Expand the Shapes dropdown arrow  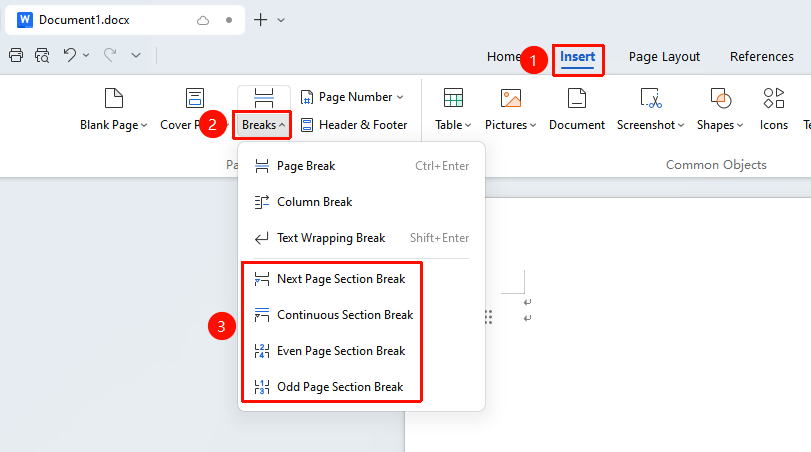(x=740, y=125)
